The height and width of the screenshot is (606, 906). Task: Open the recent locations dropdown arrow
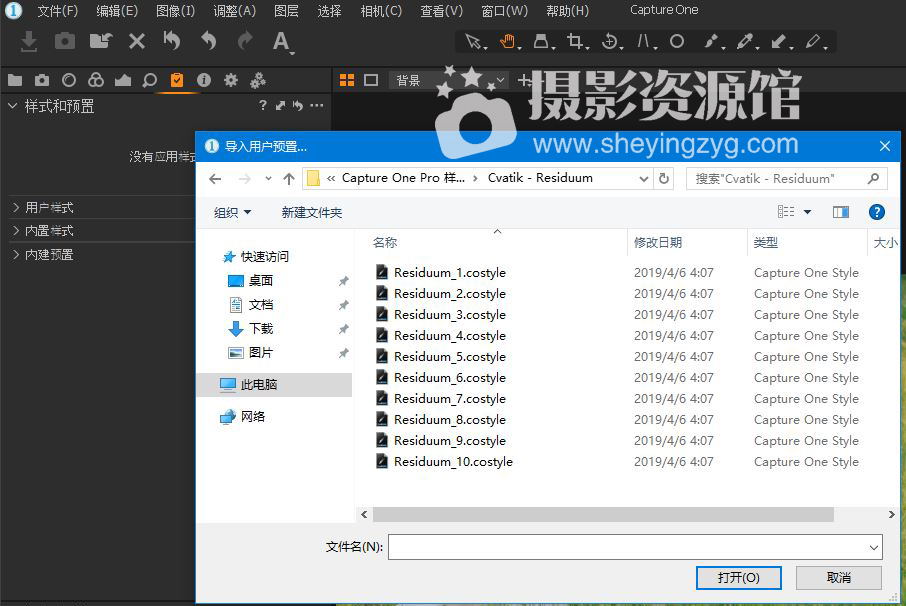(268, 179)
